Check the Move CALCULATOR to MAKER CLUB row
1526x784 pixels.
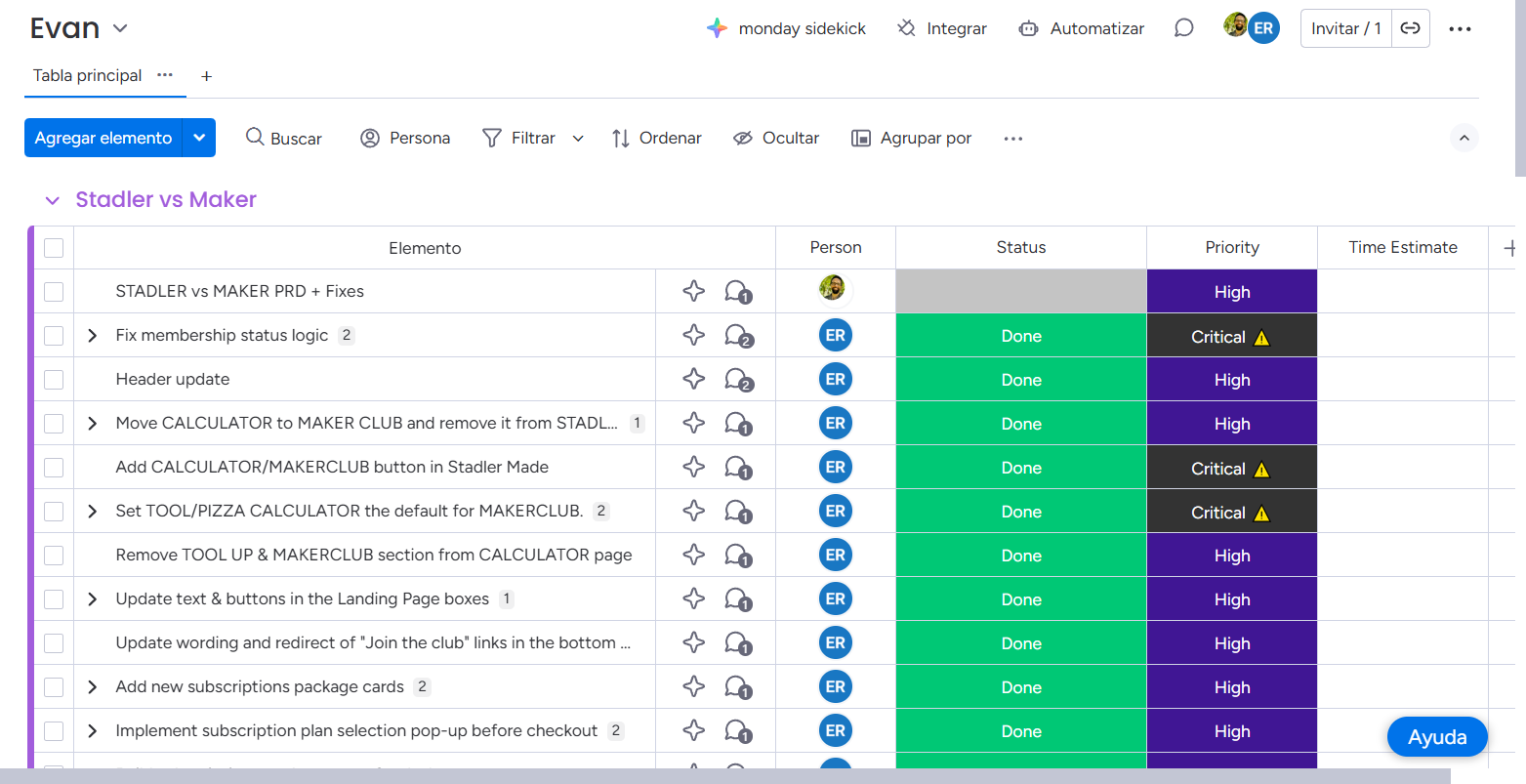pyautogui.click(x=54, y=424)
